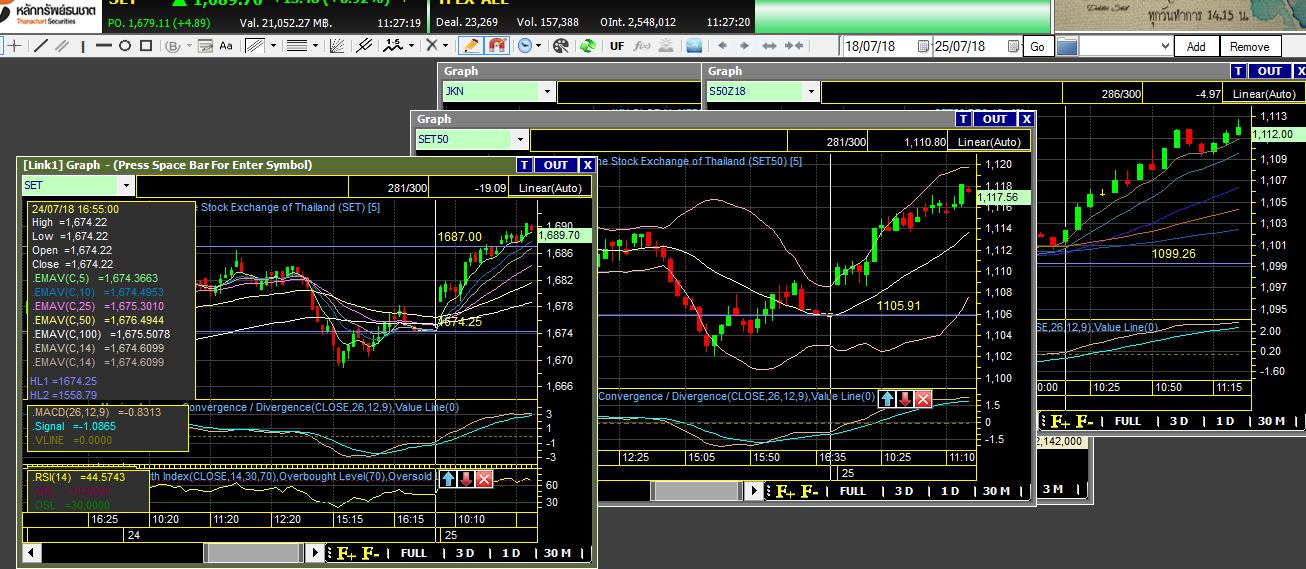Screen dimensions: 1306x569
Task: Select the trend line drawing tool
Action: click(41, 46)
